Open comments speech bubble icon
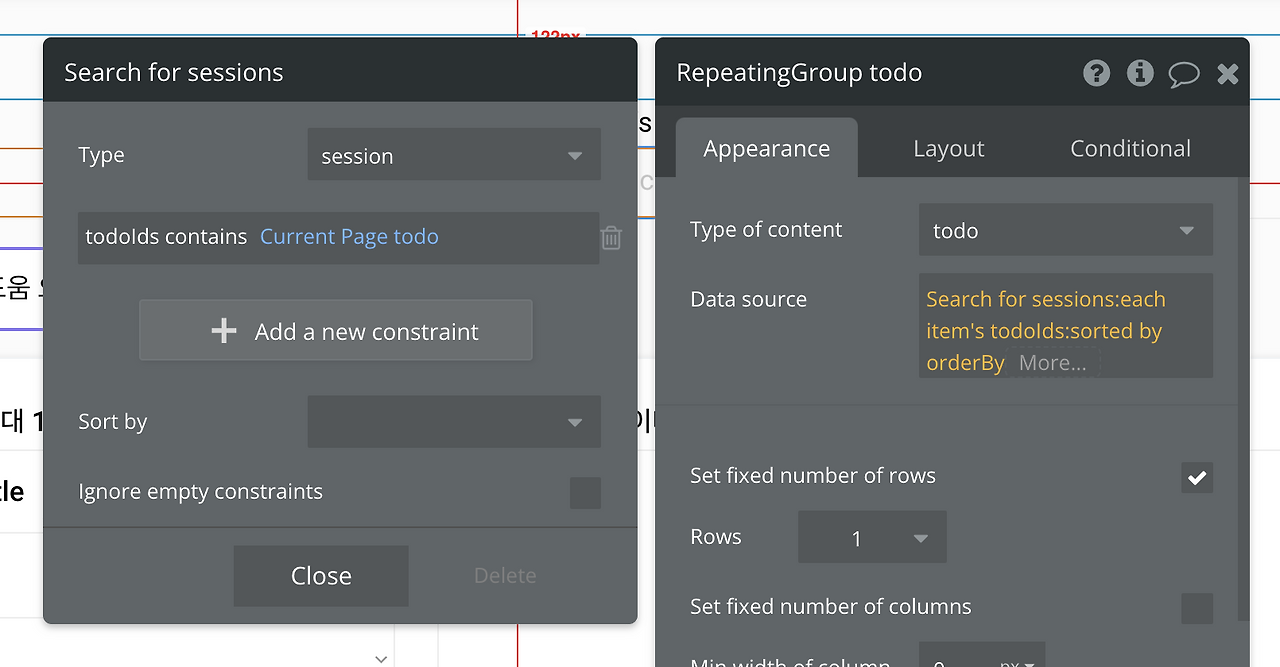This screenshot has width=1280, height=667. [1184, 74]
